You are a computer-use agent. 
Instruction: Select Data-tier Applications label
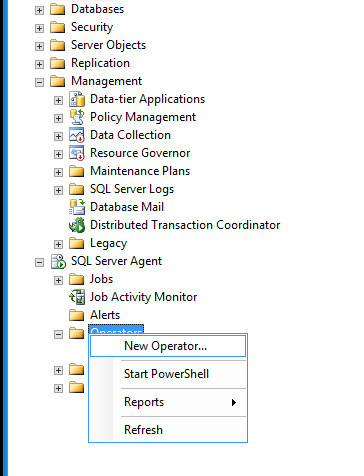(147, 99)
